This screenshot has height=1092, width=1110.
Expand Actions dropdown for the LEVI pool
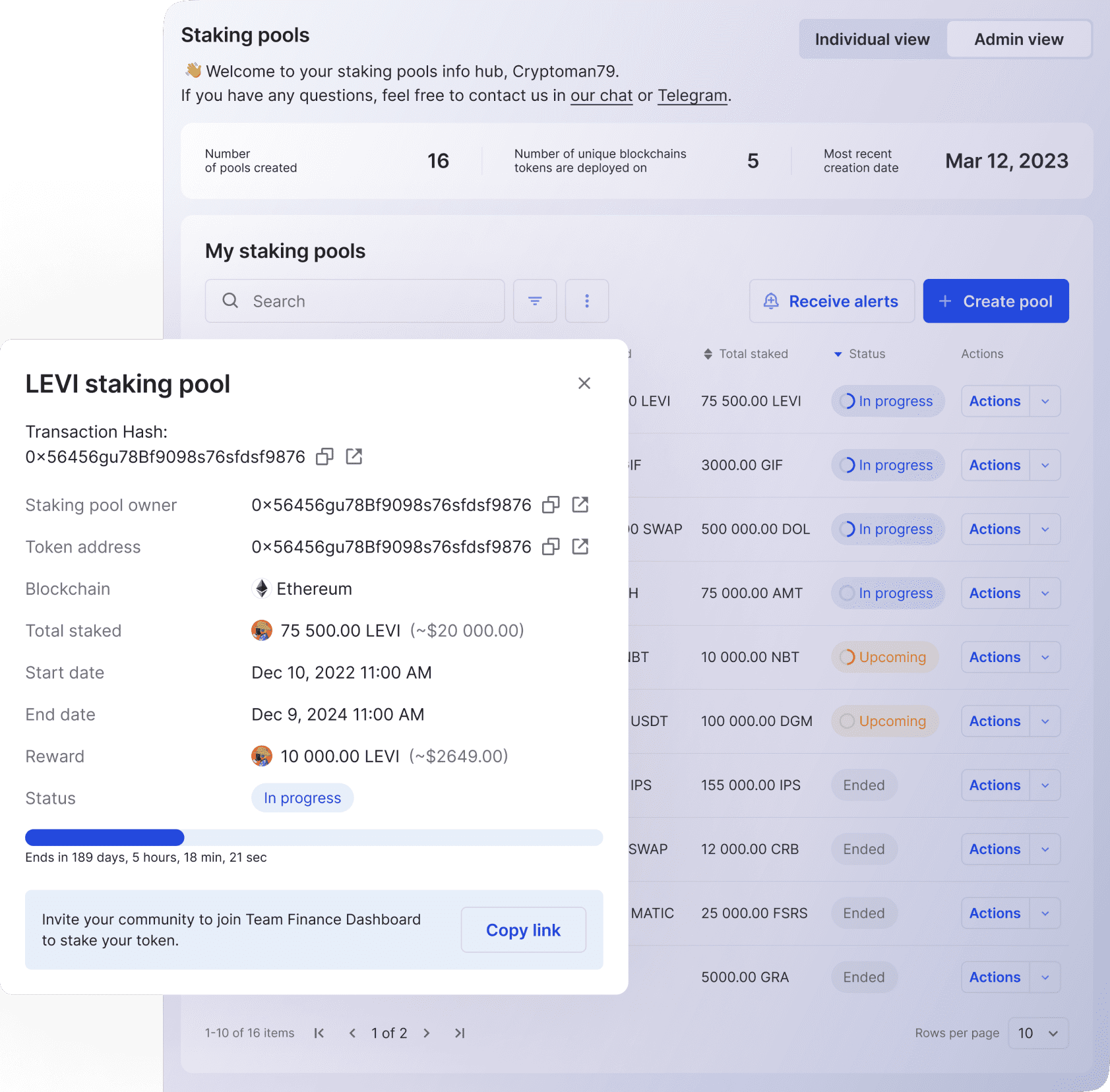click(1045, 401)
